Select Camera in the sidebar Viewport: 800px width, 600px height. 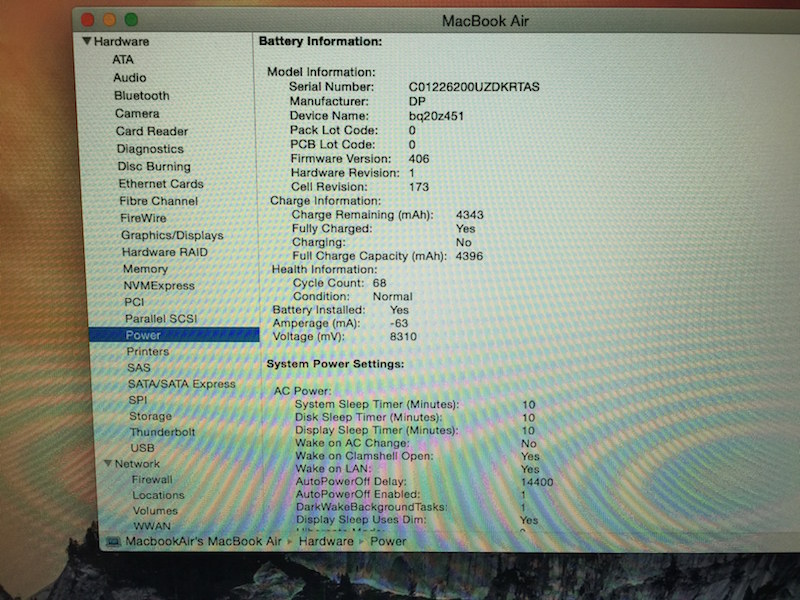tap(137, 113)
